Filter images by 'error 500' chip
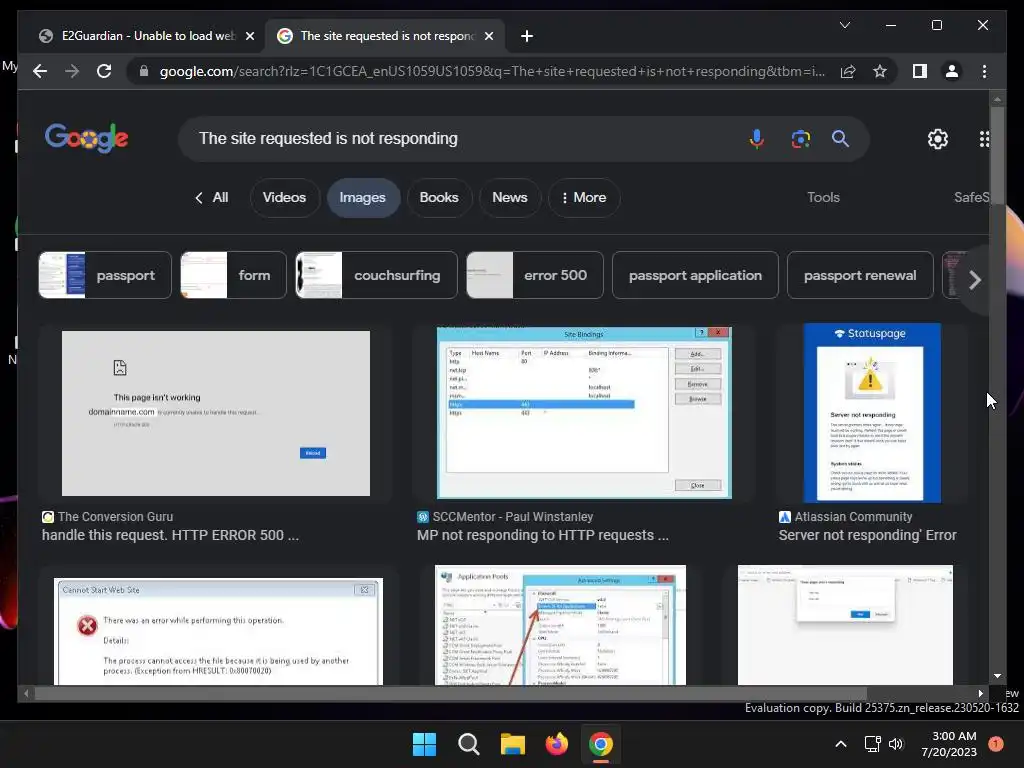This screenshot has width=1024, height=768. tap(535, 275)
